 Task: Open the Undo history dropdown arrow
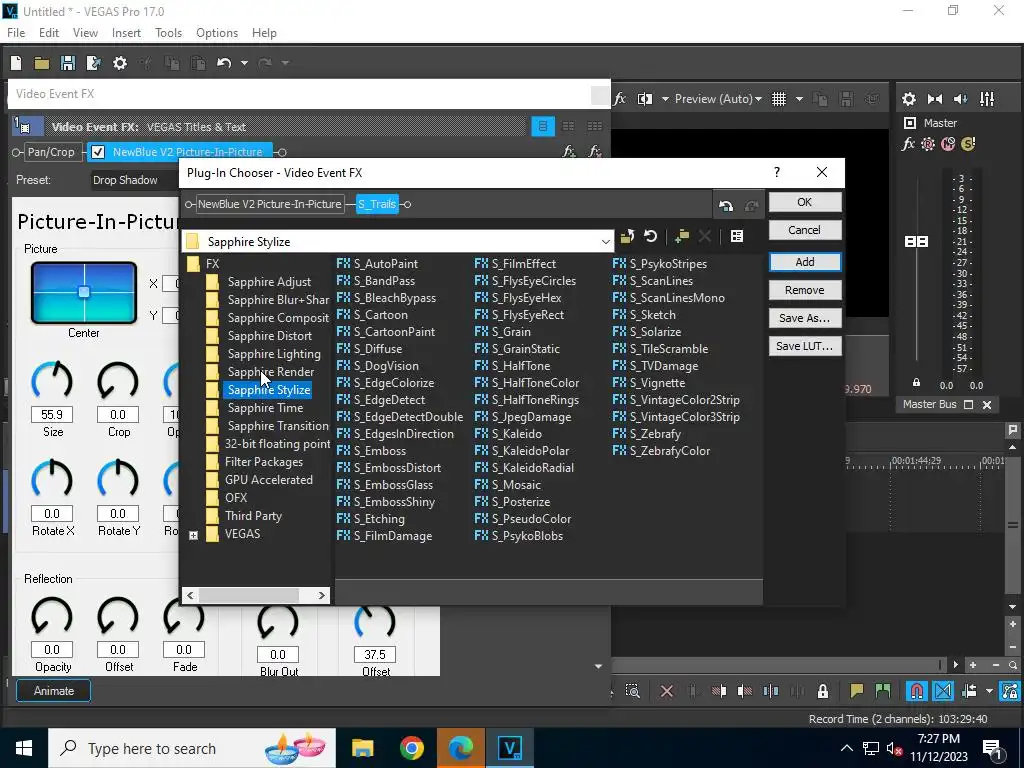(244, 63)
